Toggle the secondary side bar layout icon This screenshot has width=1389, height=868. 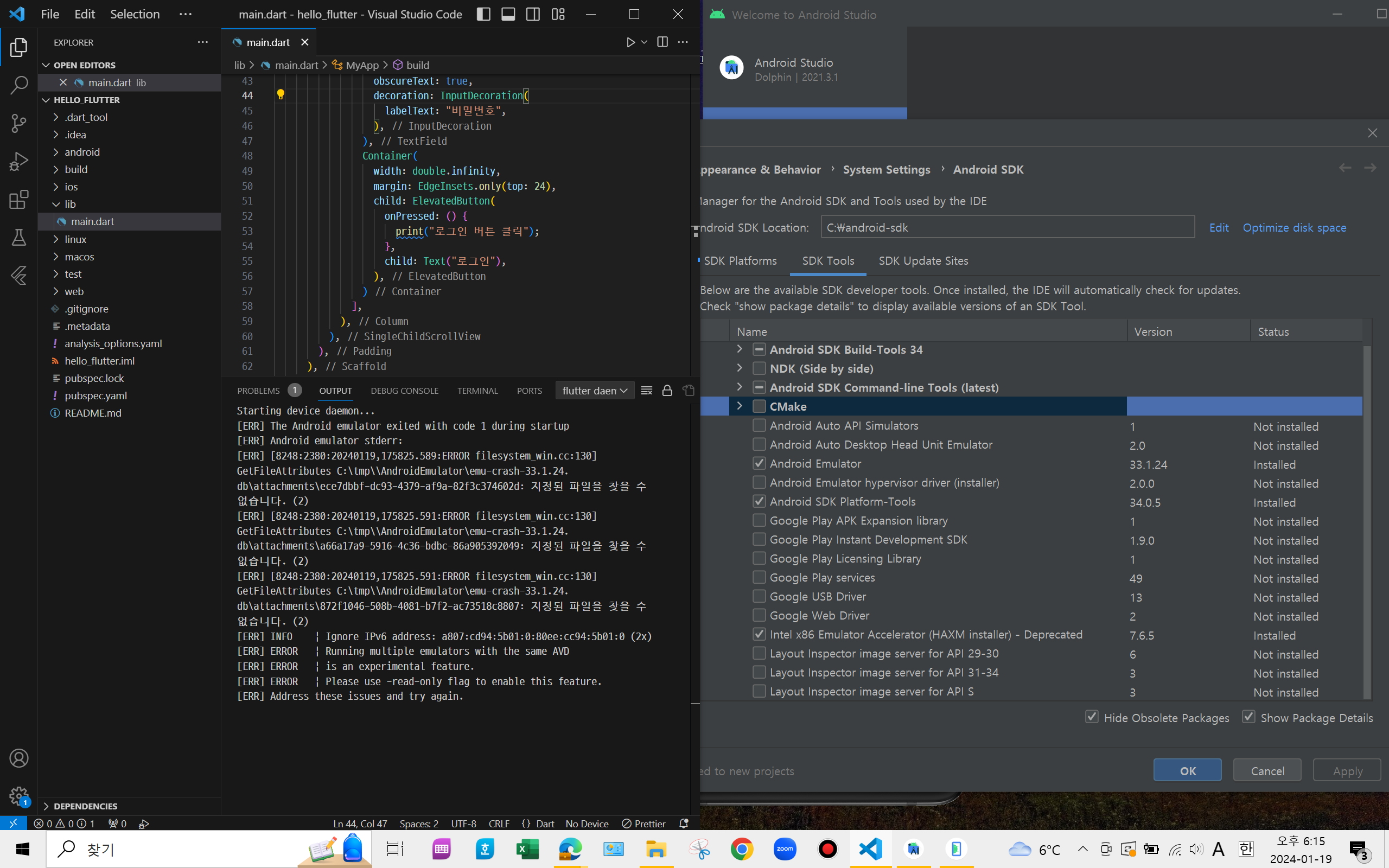(533, 14)
